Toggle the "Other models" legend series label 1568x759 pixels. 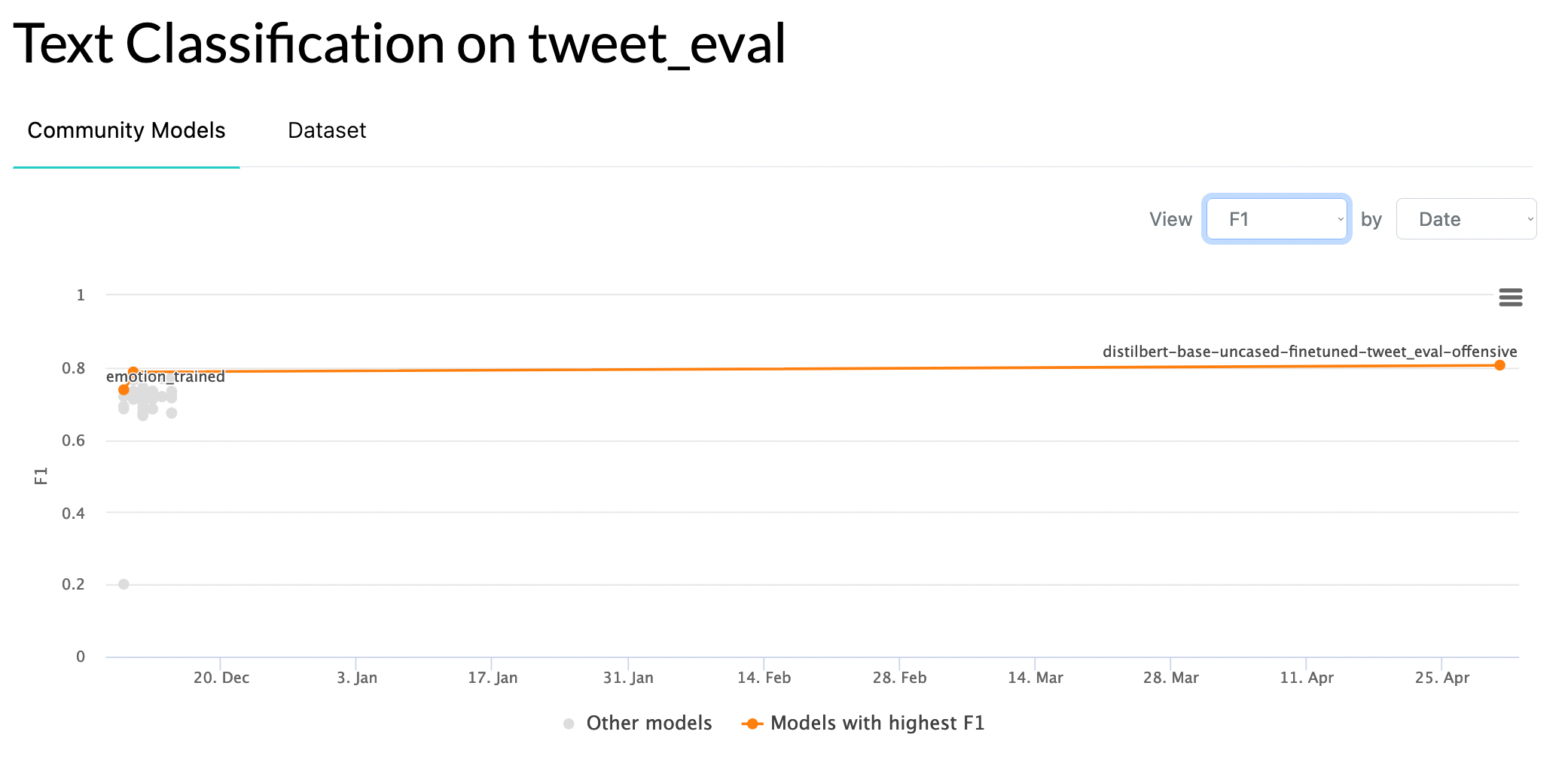(x=648, y=724)
